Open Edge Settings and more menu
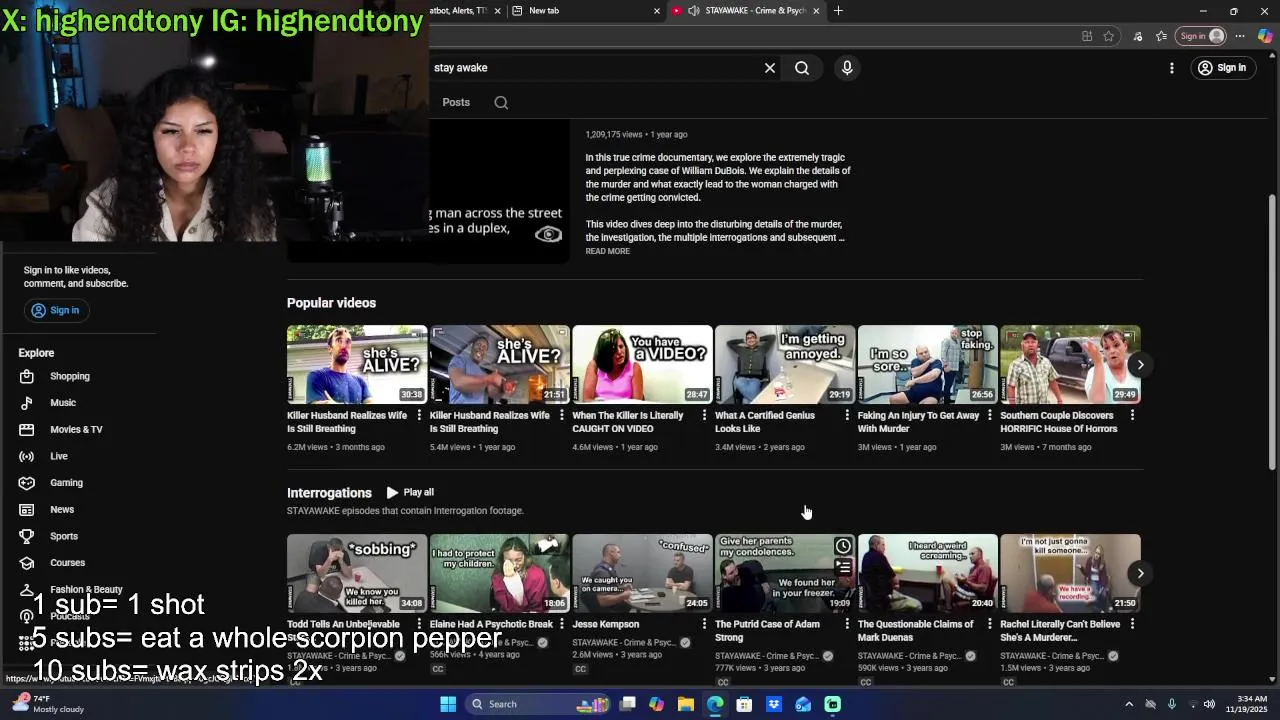1280x720 pixels. point(1240,36)
